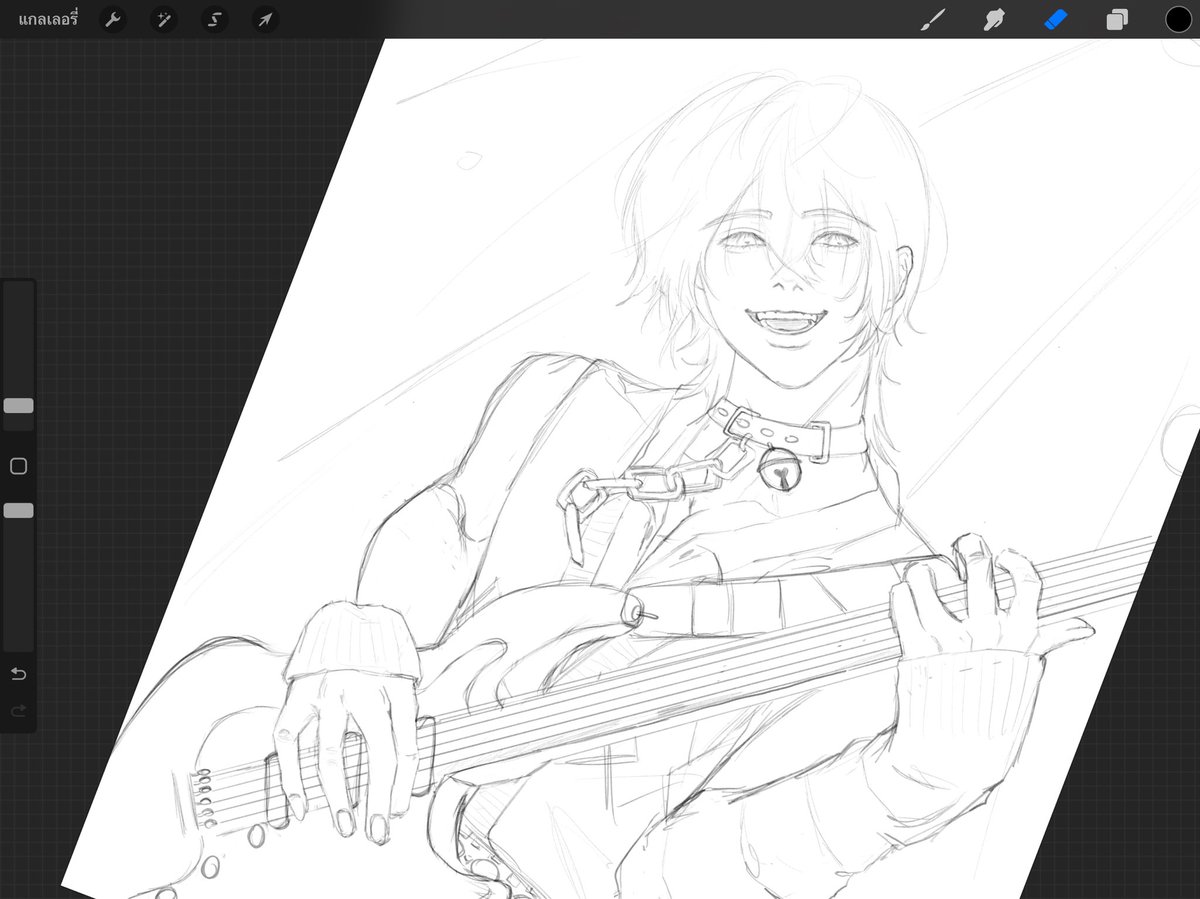Screen dimensions: 1200x899
Task: Redo the last undone stroke
Action: 18,711
